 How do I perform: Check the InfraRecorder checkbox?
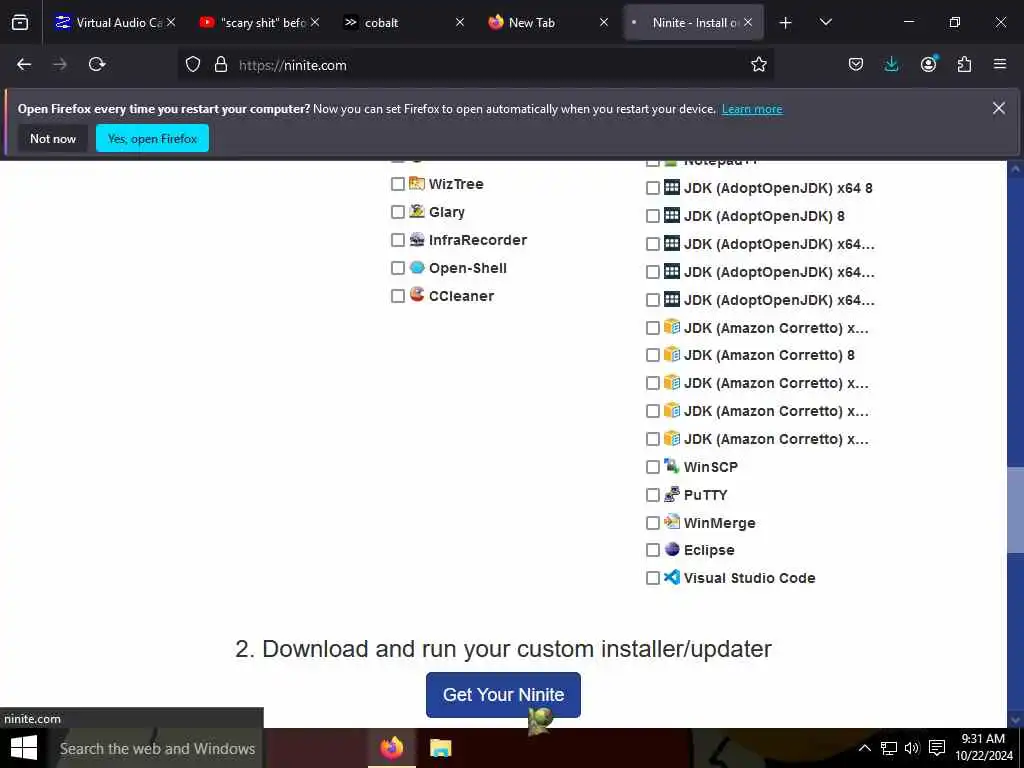point(398,240)
